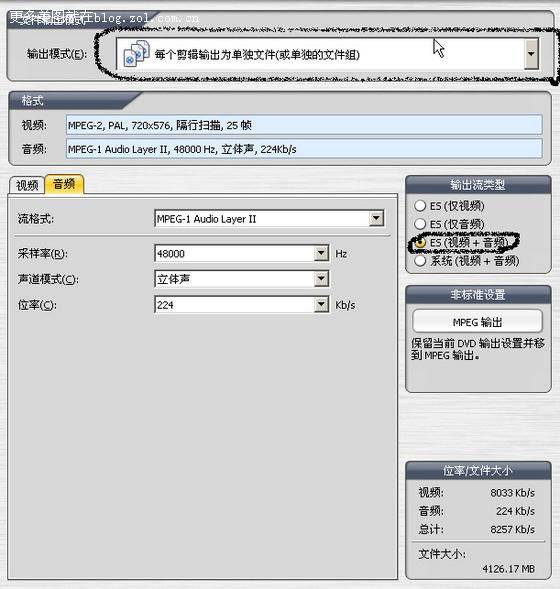560x589 pixels.
Task: Select 系统 (视频 + 音频) radio button
Action: point(420,261)
